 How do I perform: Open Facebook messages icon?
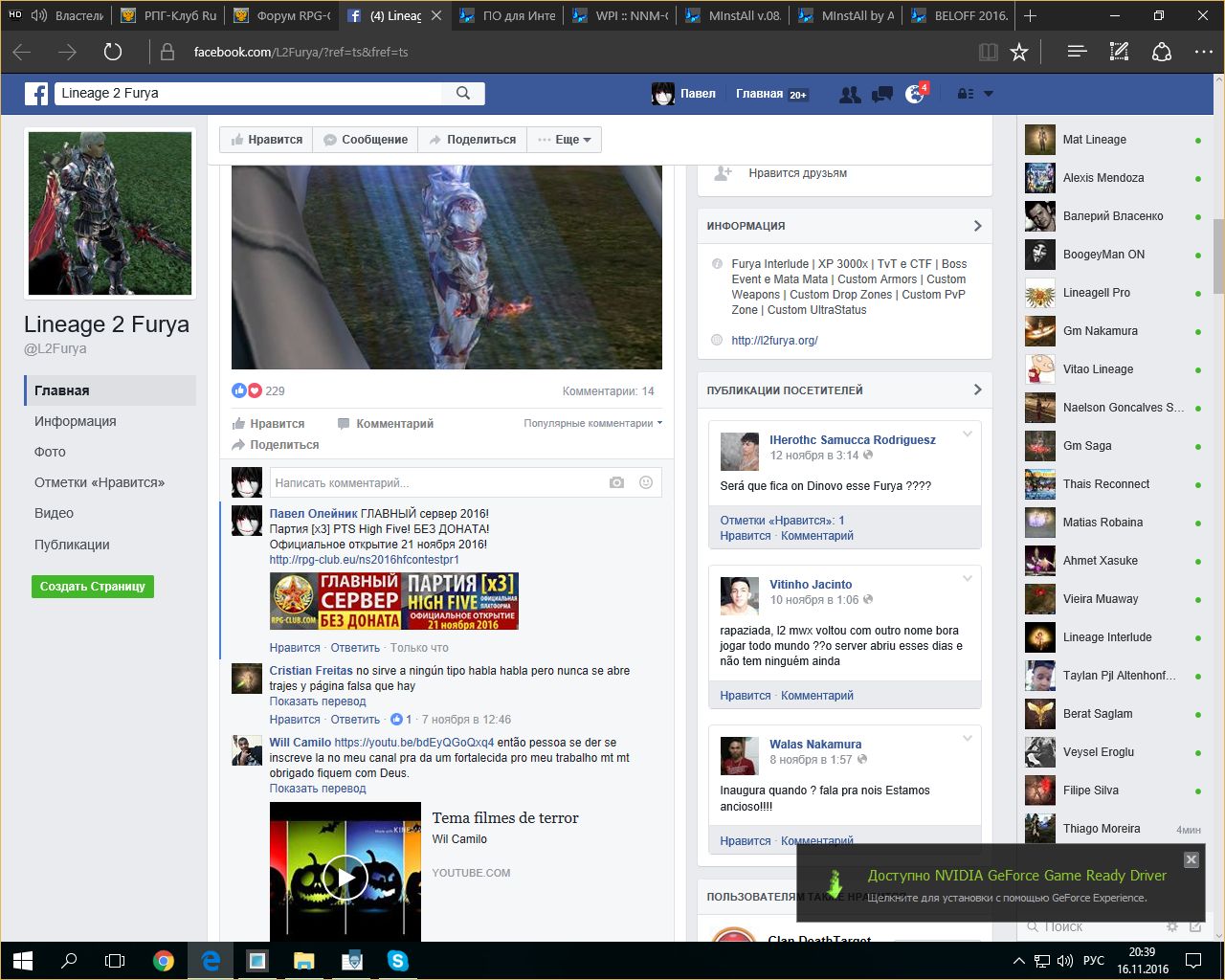click(x=882, y=94)
